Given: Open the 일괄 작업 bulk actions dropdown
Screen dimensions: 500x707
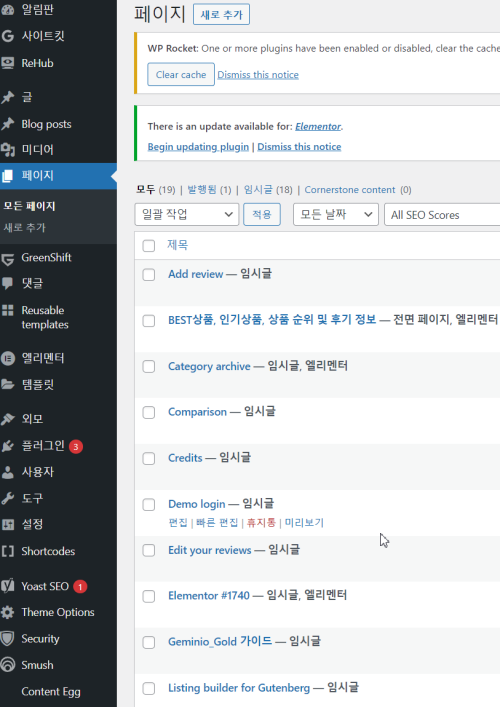Looking at the screenshot, I should tap(187, 215).
